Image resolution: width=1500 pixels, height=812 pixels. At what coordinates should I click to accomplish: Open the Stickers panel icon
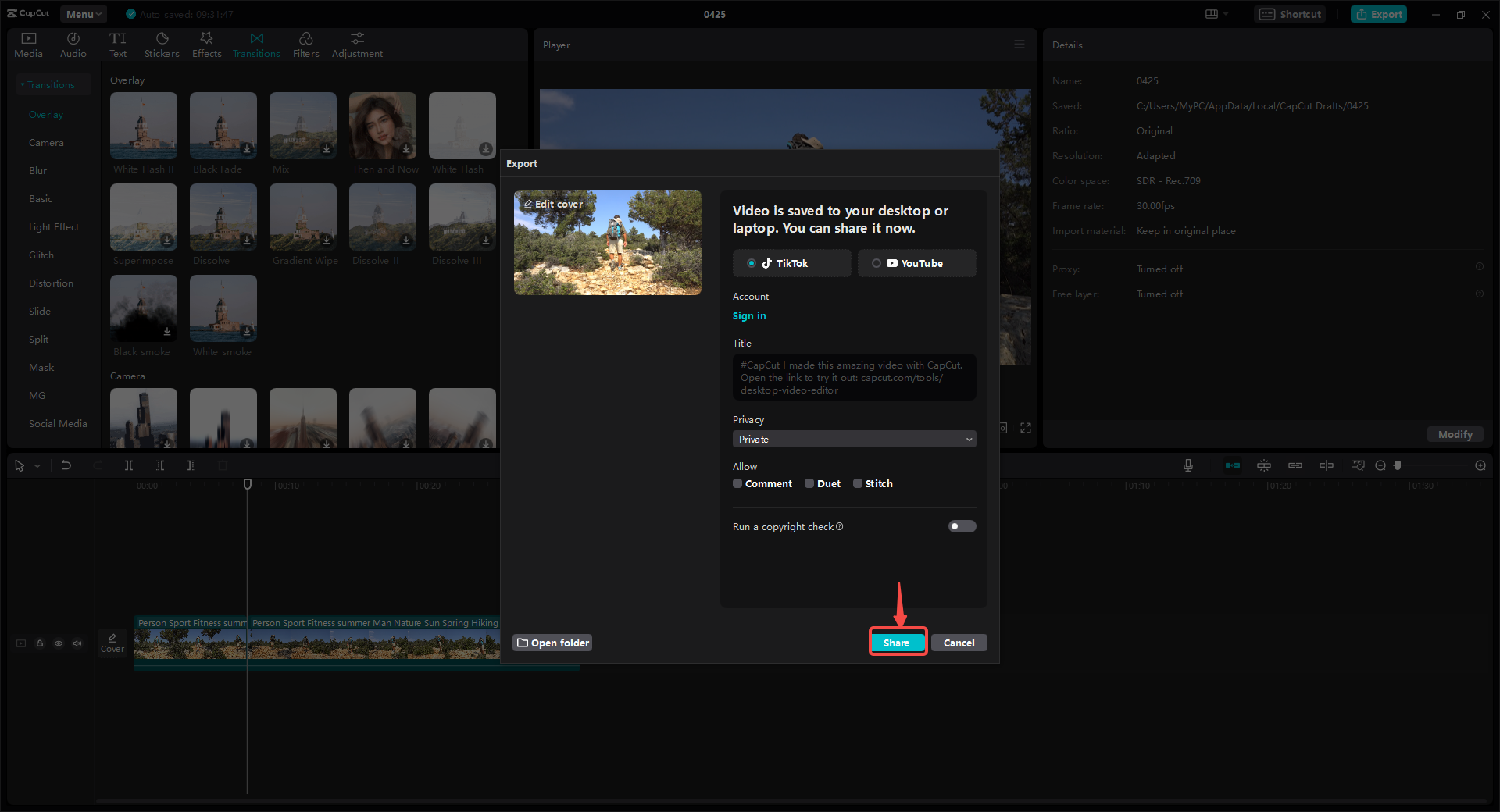162,38
